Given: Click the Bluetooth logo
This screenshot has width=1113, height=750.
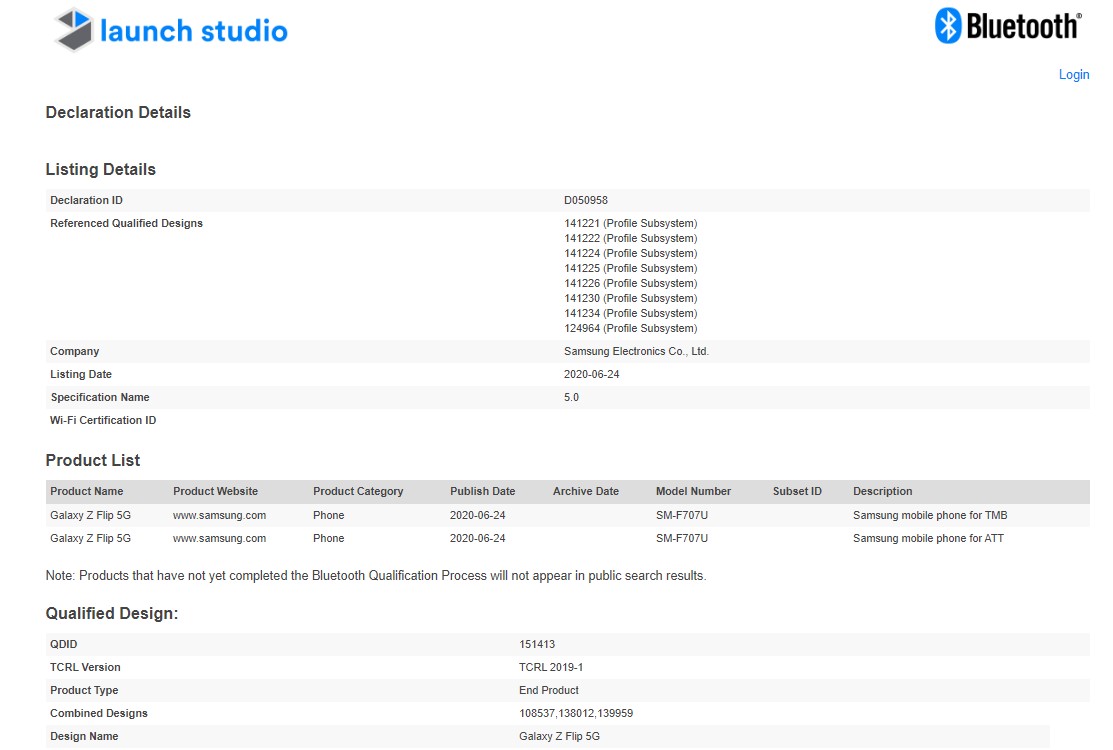Looking at the screenshot, I should point(1008,26).
